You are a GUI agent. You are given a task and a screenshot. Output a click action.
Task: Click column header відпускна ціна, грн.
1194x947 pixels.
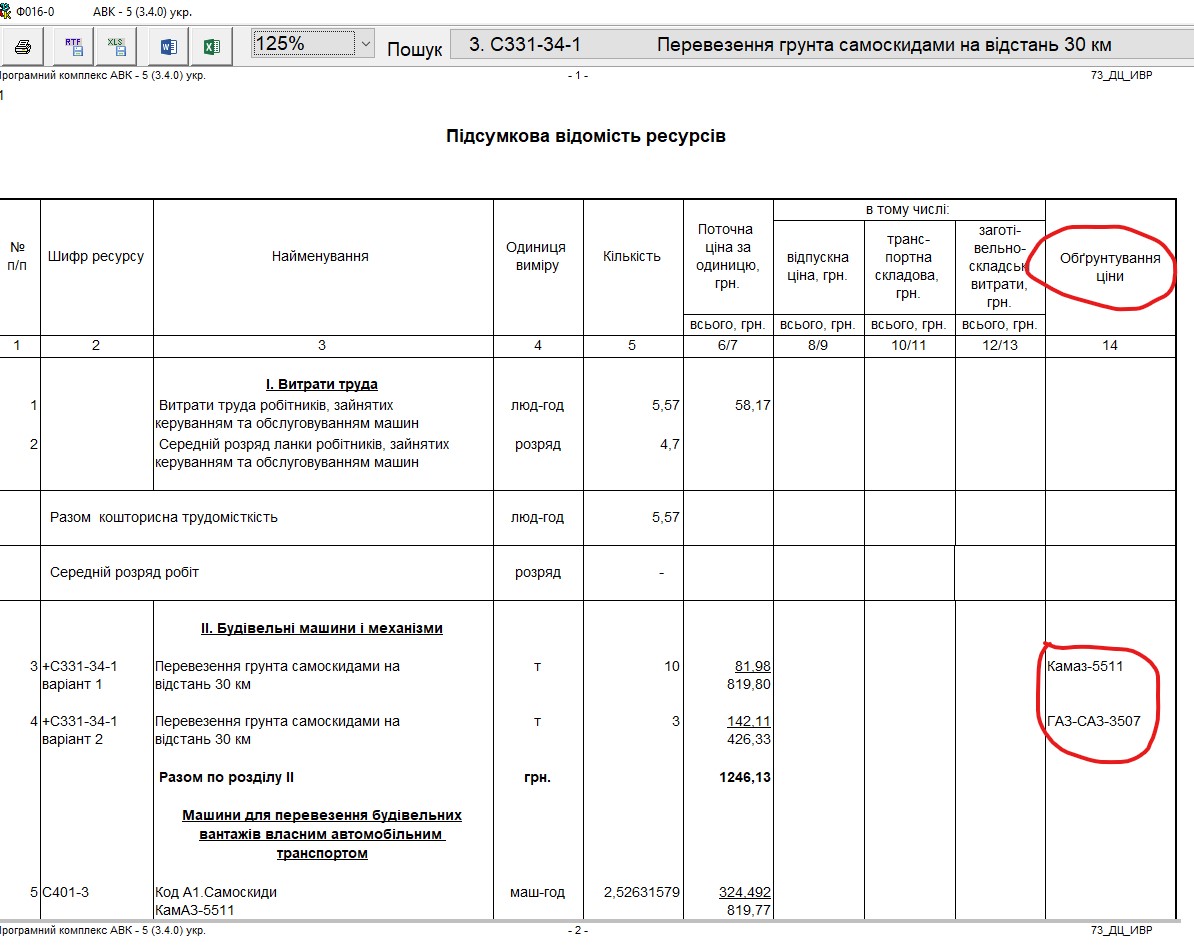(x=818, y=266)
